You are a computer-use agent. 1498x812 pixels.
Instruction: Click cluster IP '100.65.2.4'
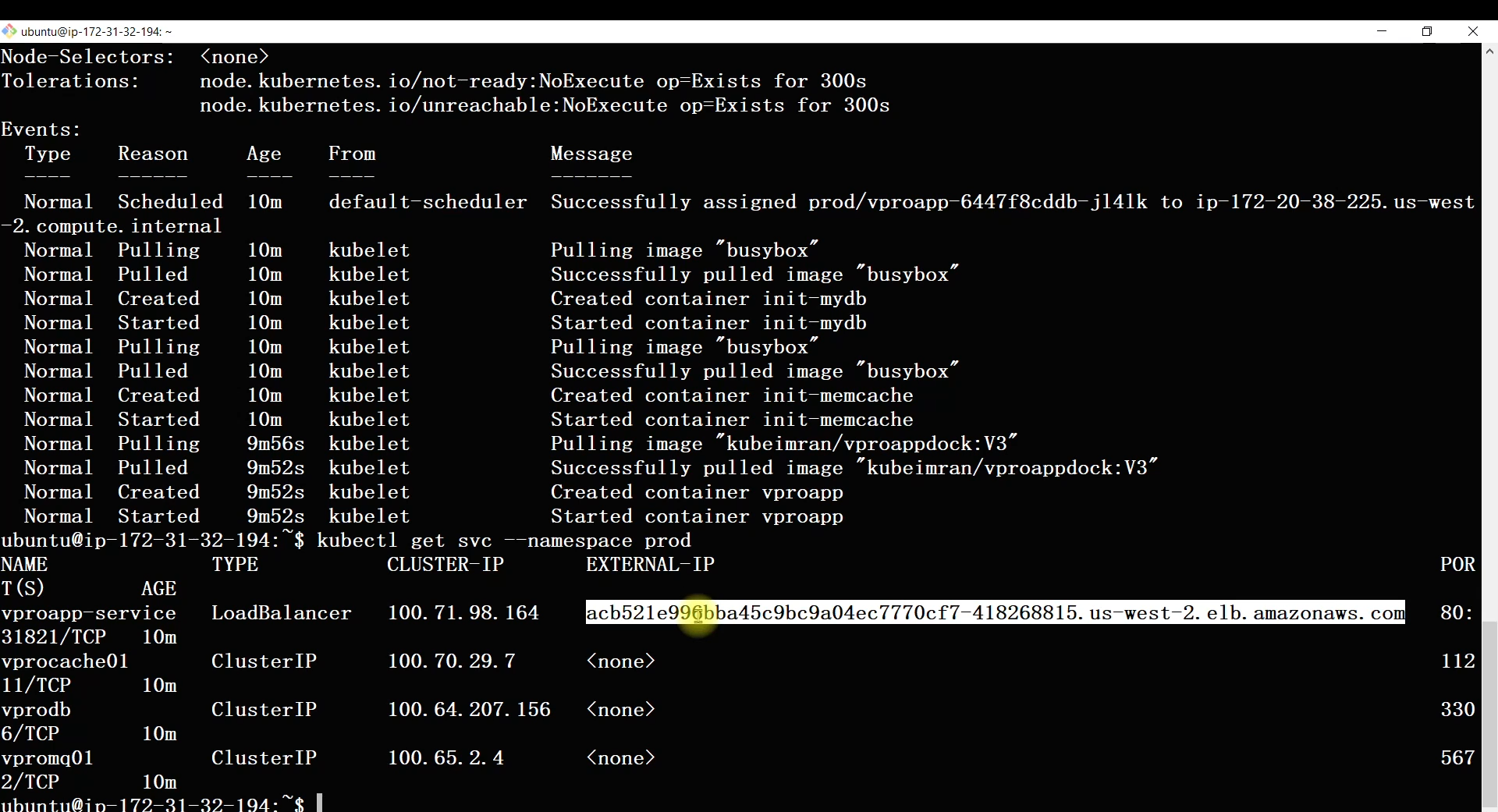point(445,758)
